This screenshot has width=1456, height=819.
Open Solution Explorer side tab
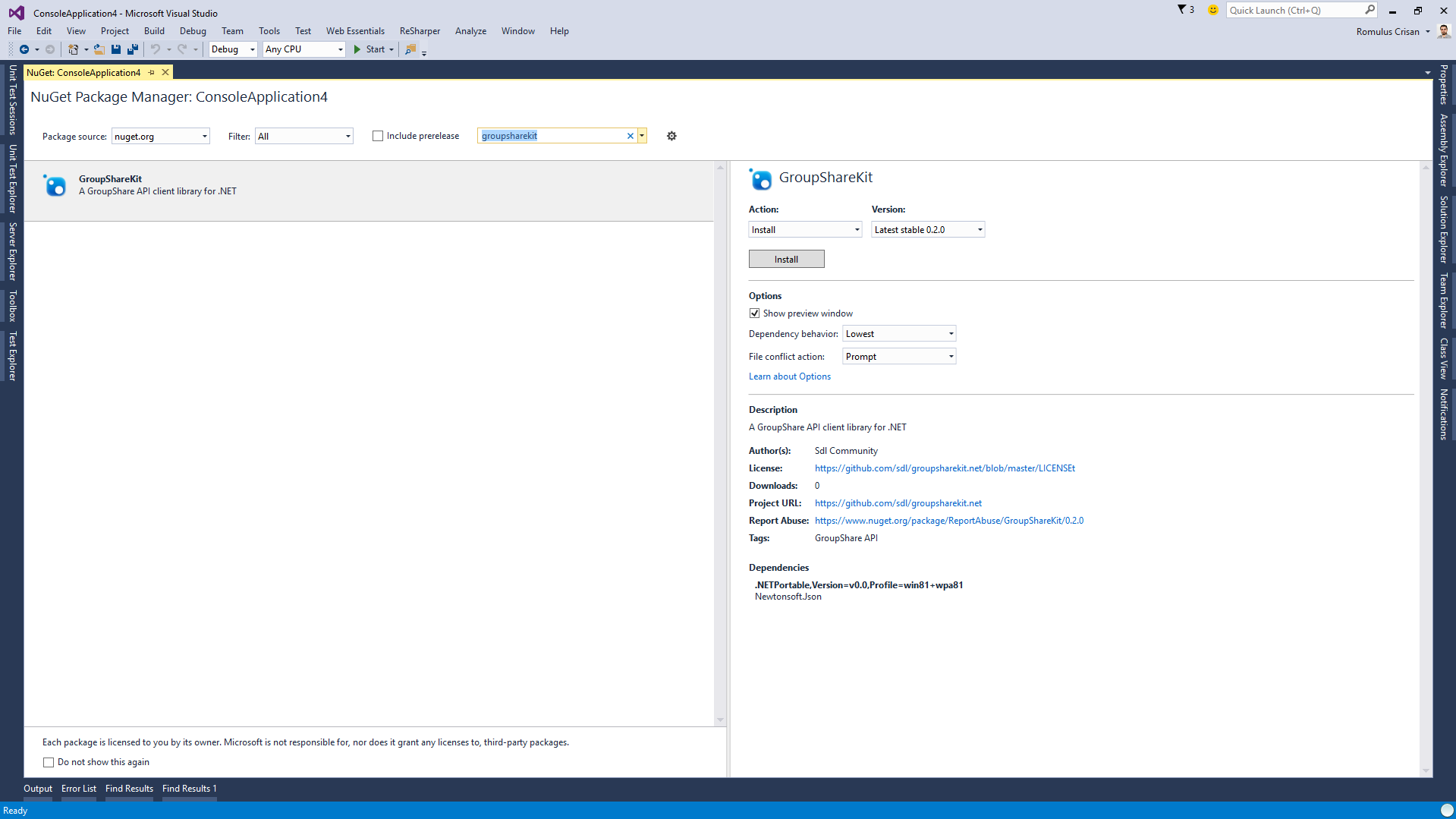click(1444, 229)
